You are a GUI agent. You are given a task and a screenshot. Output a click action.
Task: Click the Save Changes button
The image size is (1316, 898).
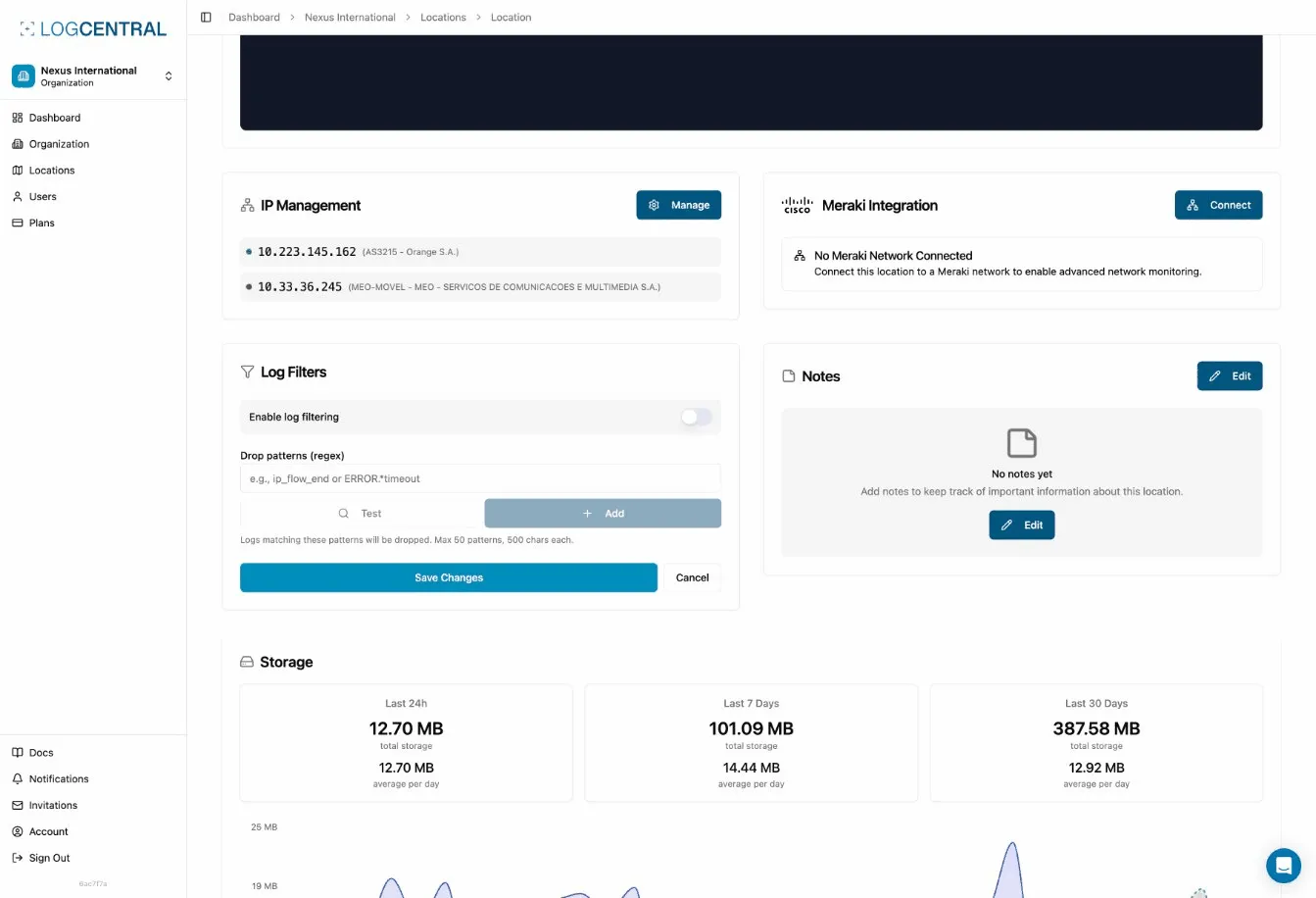tap(448, 577)
